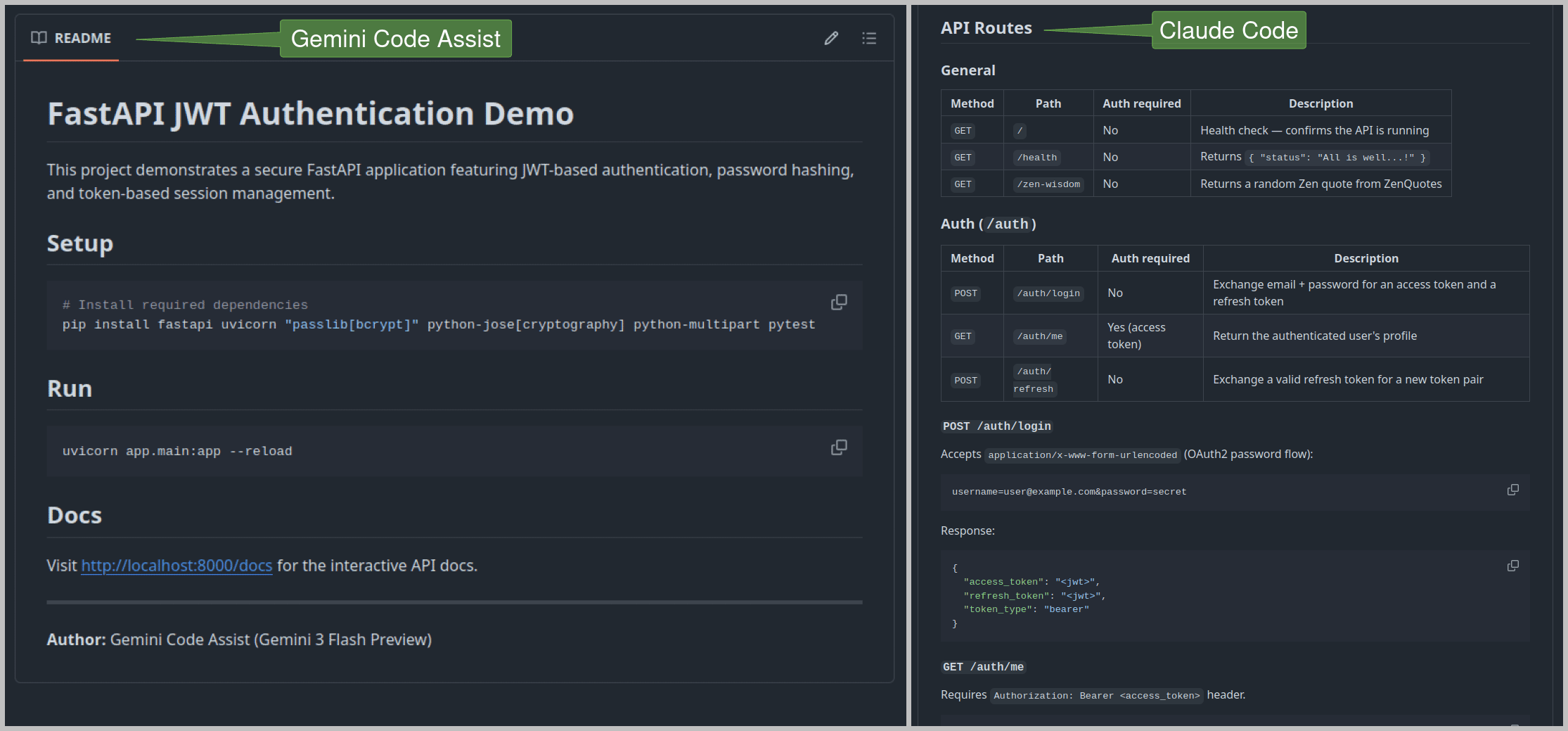Click the Auth required header in Auth table
Screen dimensions: 1568x731
coord(1150,258)
